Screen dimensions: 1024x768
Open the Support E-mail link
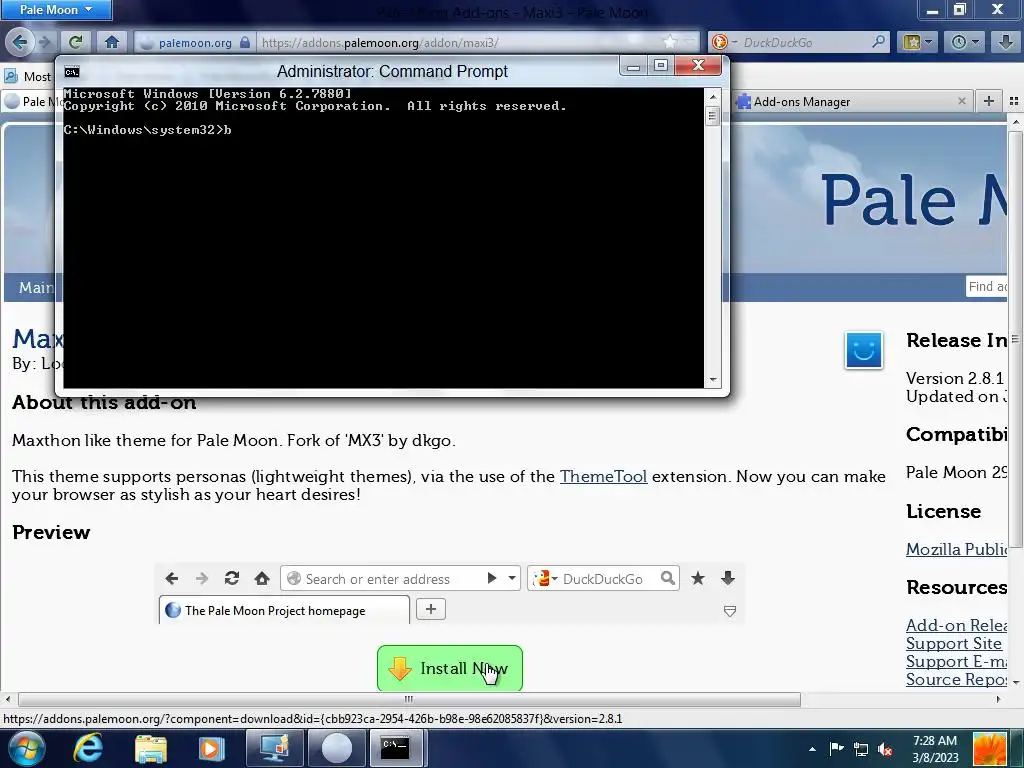coord(957,662)
